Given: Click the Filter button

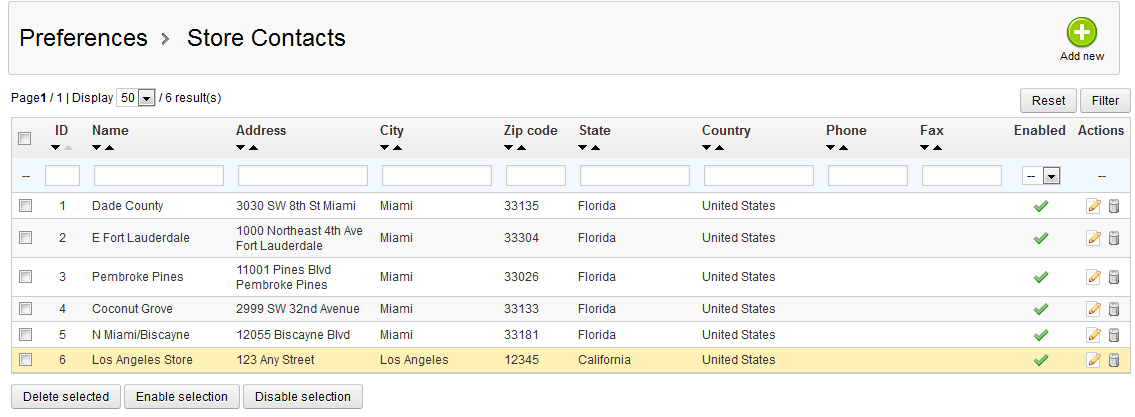Looking at the screenshot, I should 1105,101.
